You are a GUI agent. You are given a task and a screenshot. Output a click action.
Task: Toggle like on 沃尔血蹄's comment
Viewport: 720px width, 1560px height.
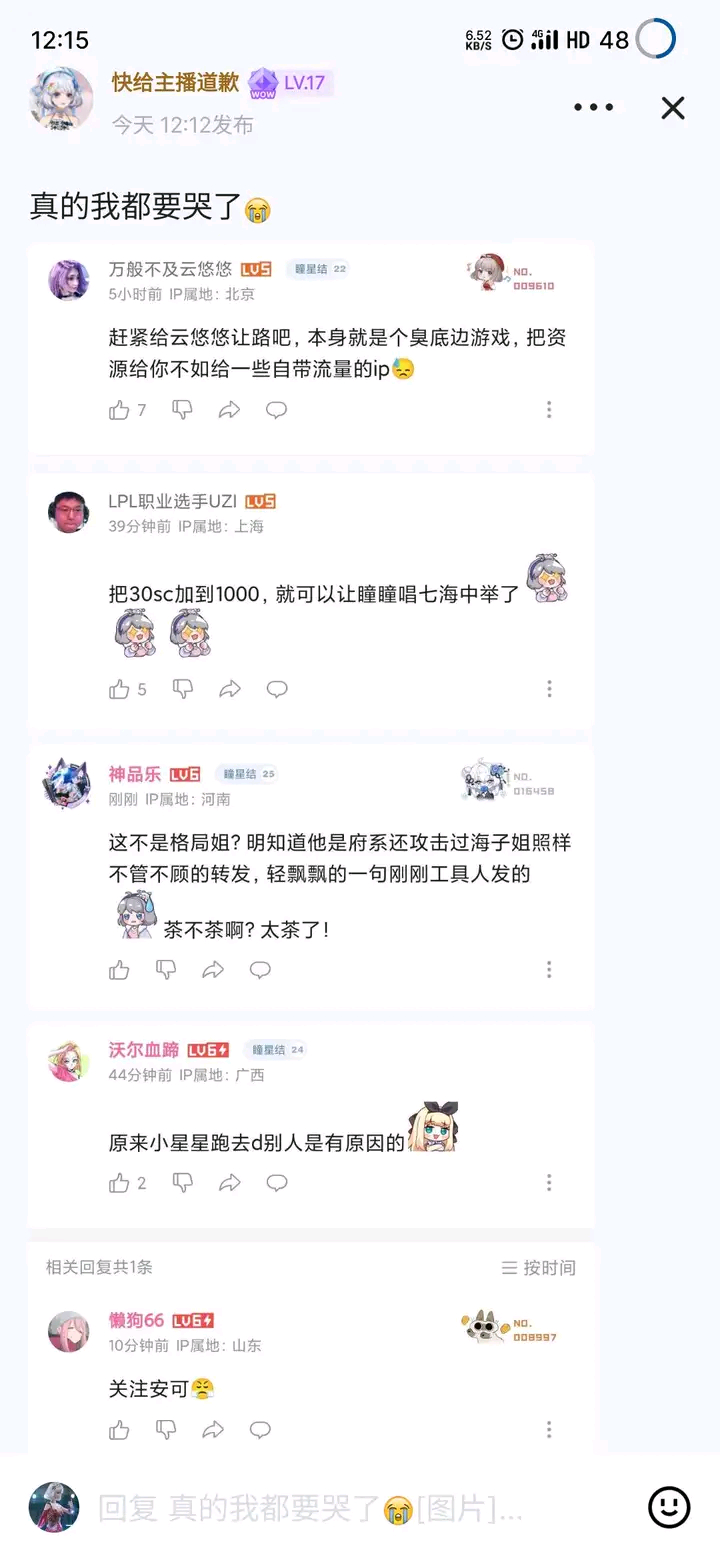[x=120, y=1183]
